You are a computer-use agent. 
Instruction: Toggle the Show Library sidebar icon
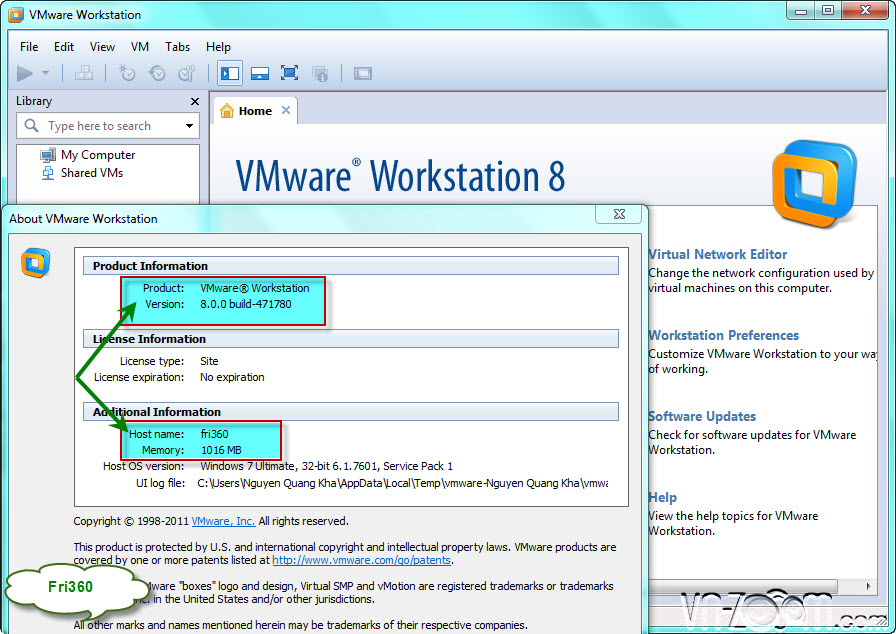[x=230, y=73]
